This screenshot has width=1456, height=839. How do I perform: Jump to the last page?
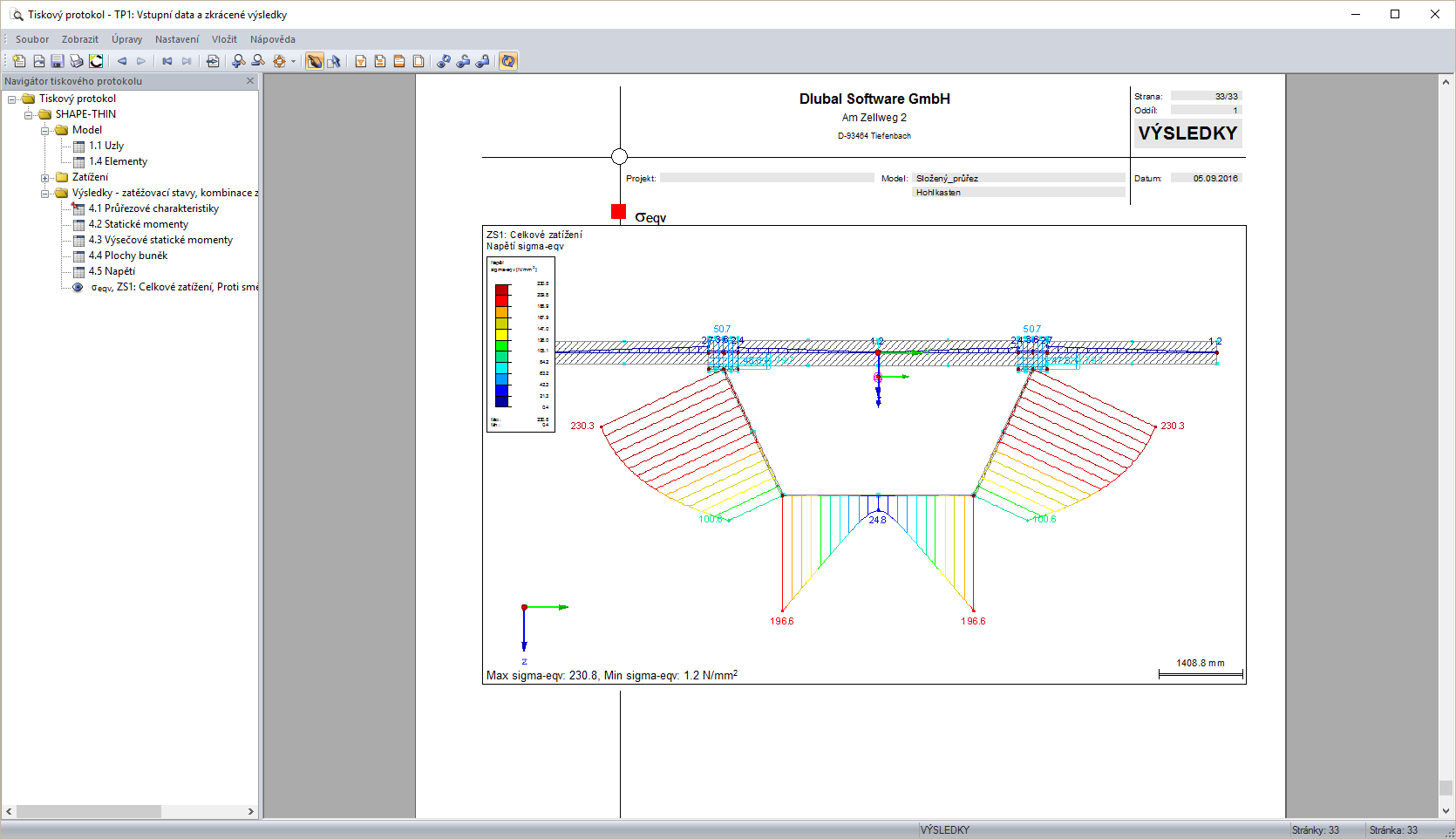coord(187,61)
